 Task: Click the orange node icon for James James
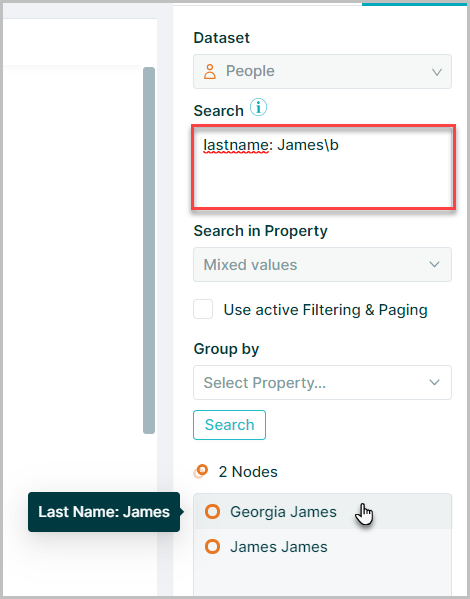[212, 547]
